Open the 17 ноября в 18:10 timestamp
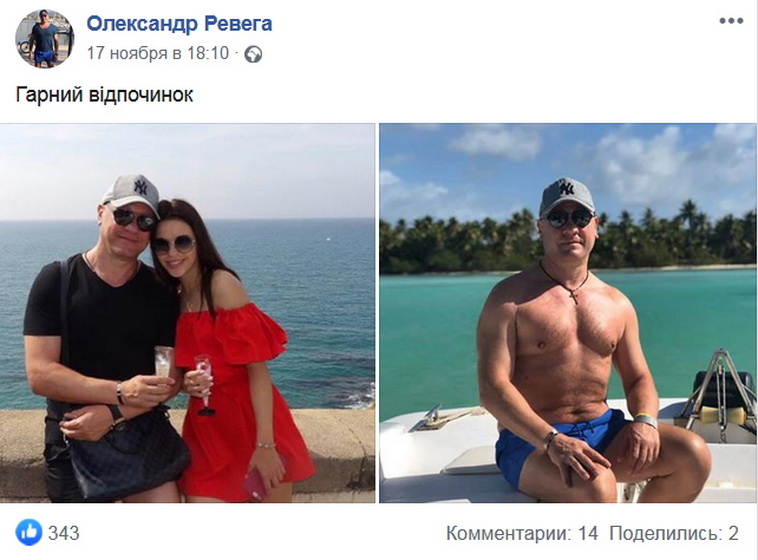 [x=158, y=53]
